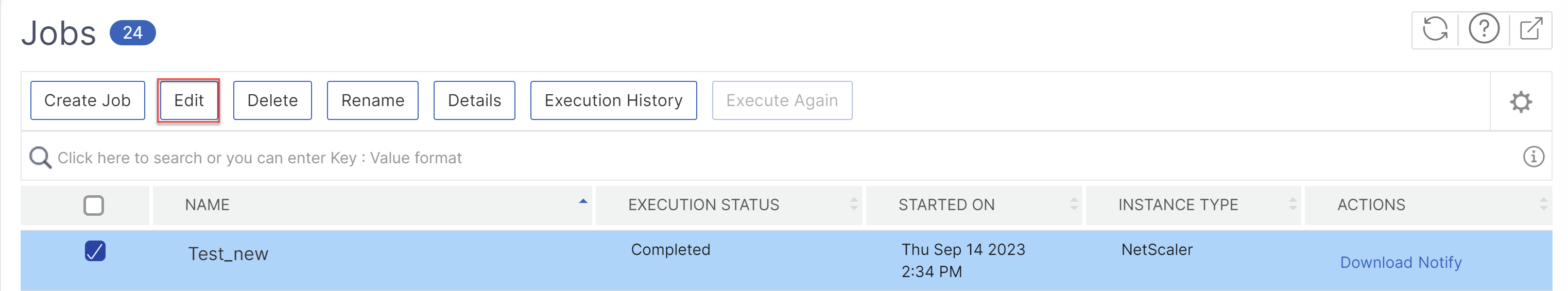
Task: Delete the selected job
Action: coord(273,100)
